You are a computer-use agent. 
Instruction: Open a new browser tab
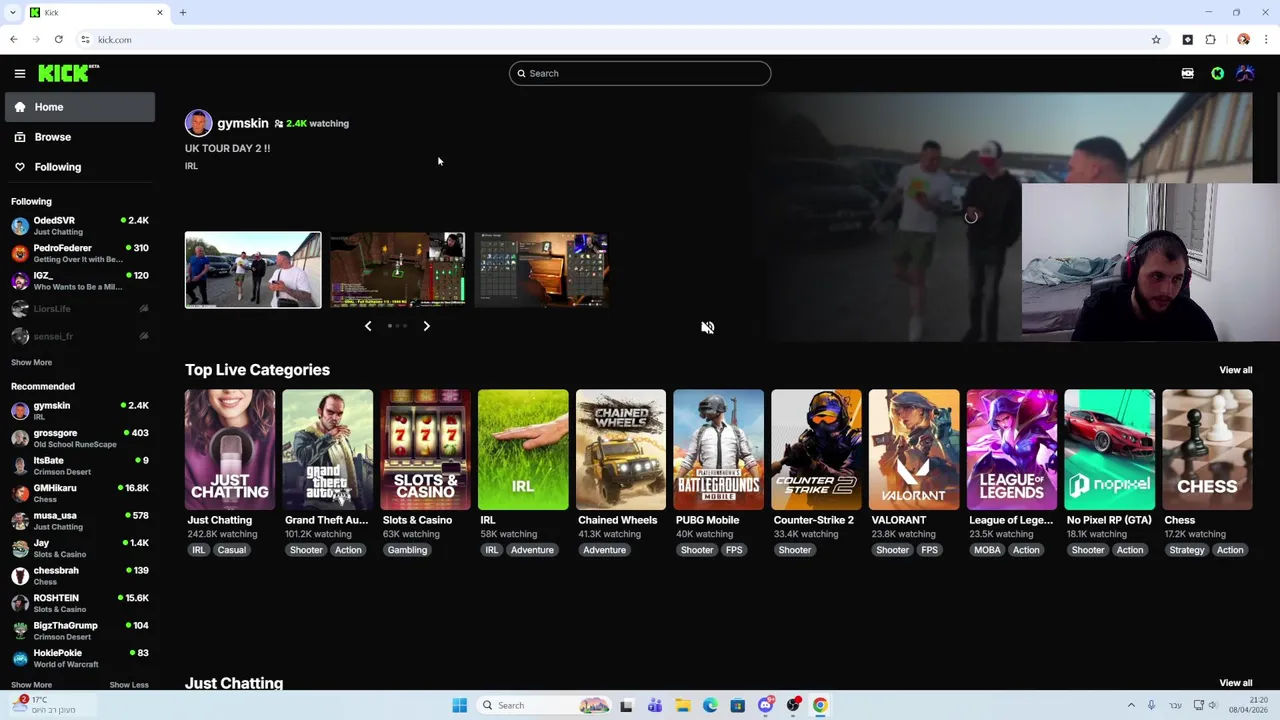[183, 12]
